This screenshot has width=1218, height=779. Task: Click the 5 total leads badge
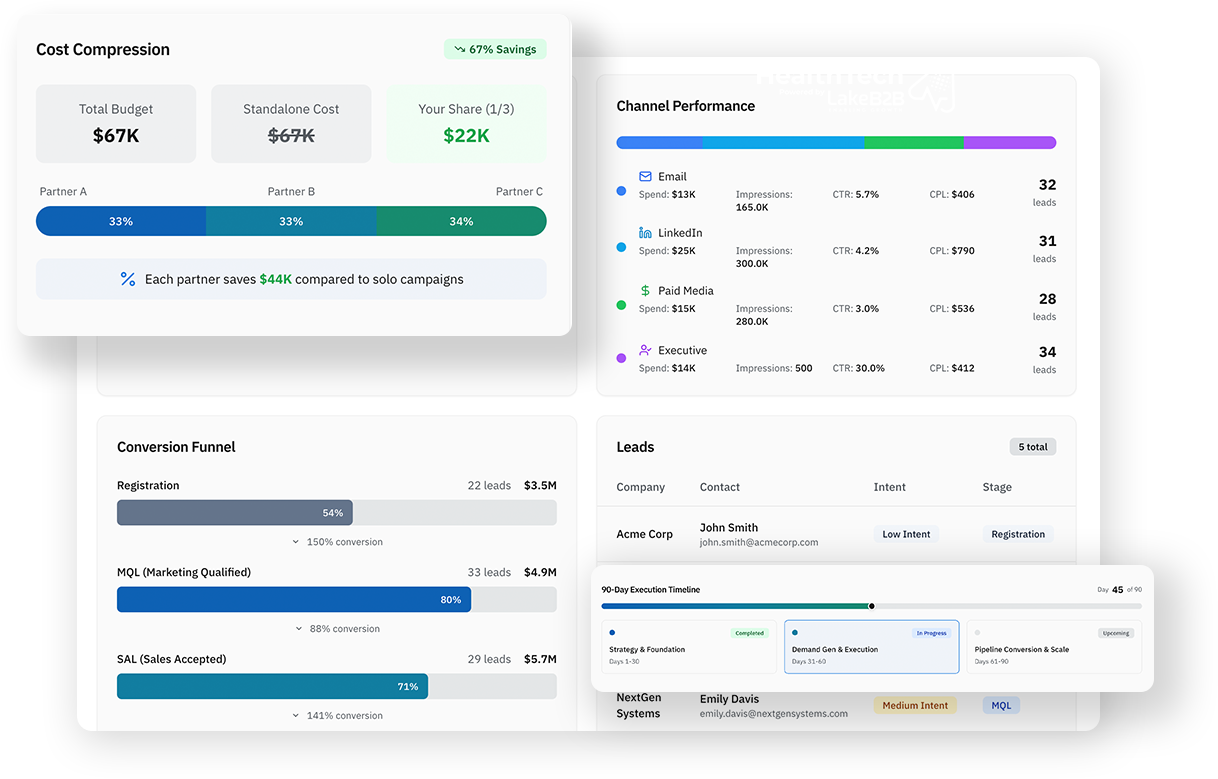point(1032,447)
